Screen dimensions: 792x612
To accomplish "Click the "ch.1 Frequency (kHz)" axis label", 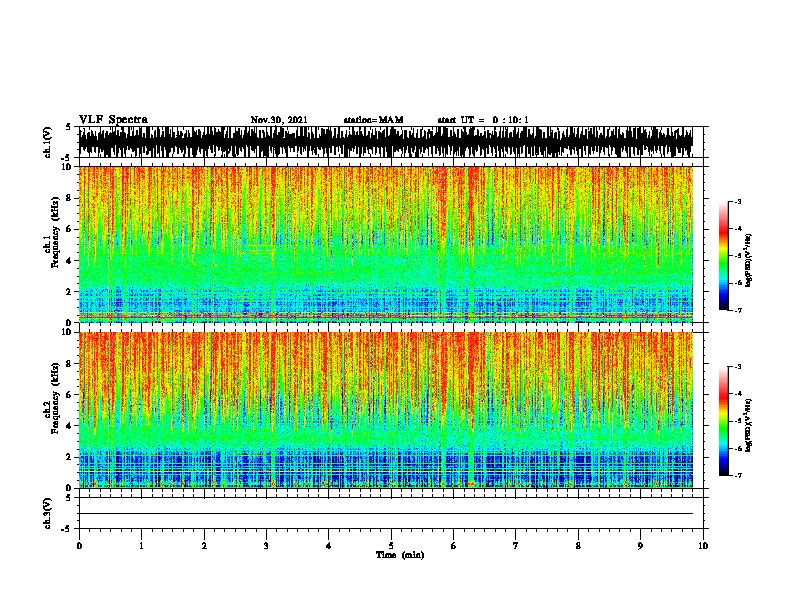I will (x=52, y=233).
